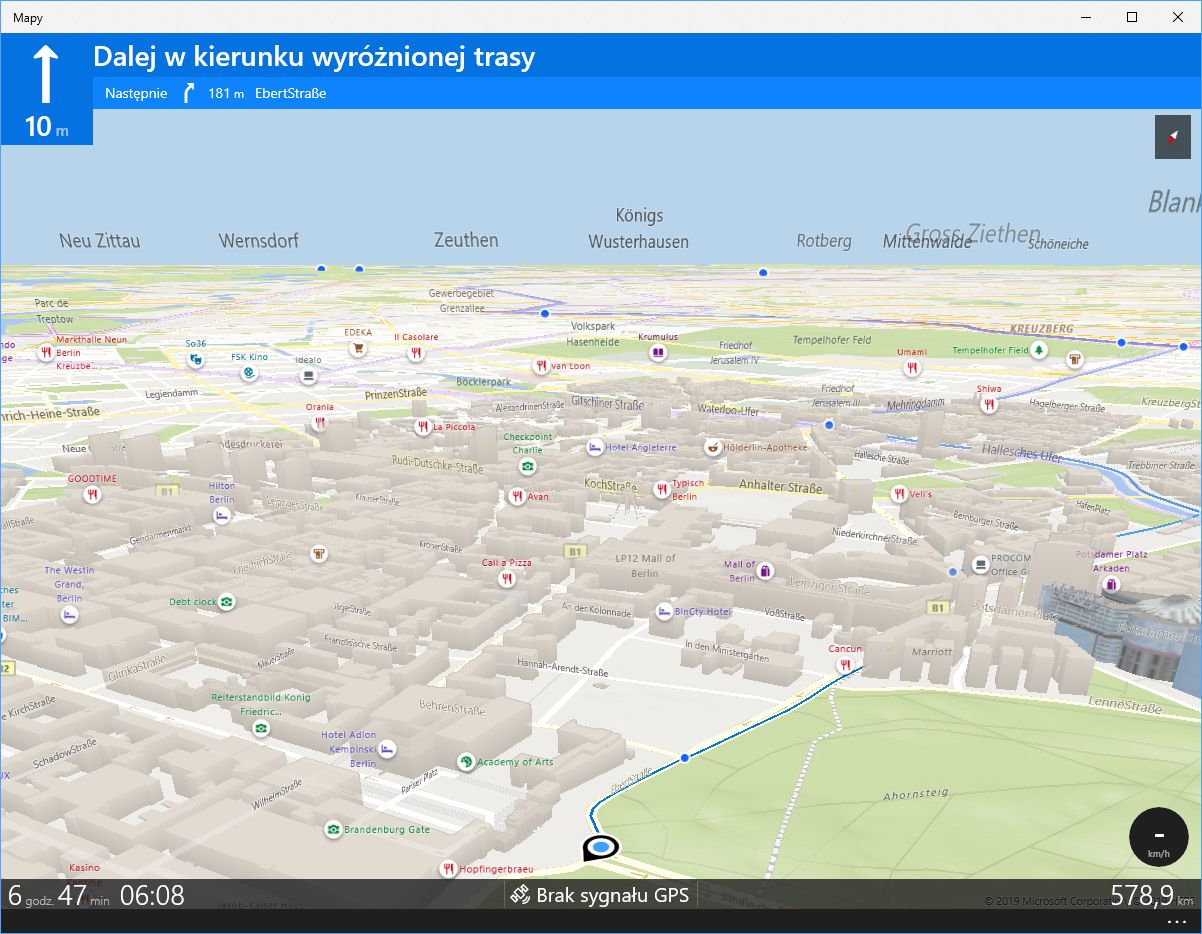Click the La Piccola restaurant icon

click(x=423, y=427)
